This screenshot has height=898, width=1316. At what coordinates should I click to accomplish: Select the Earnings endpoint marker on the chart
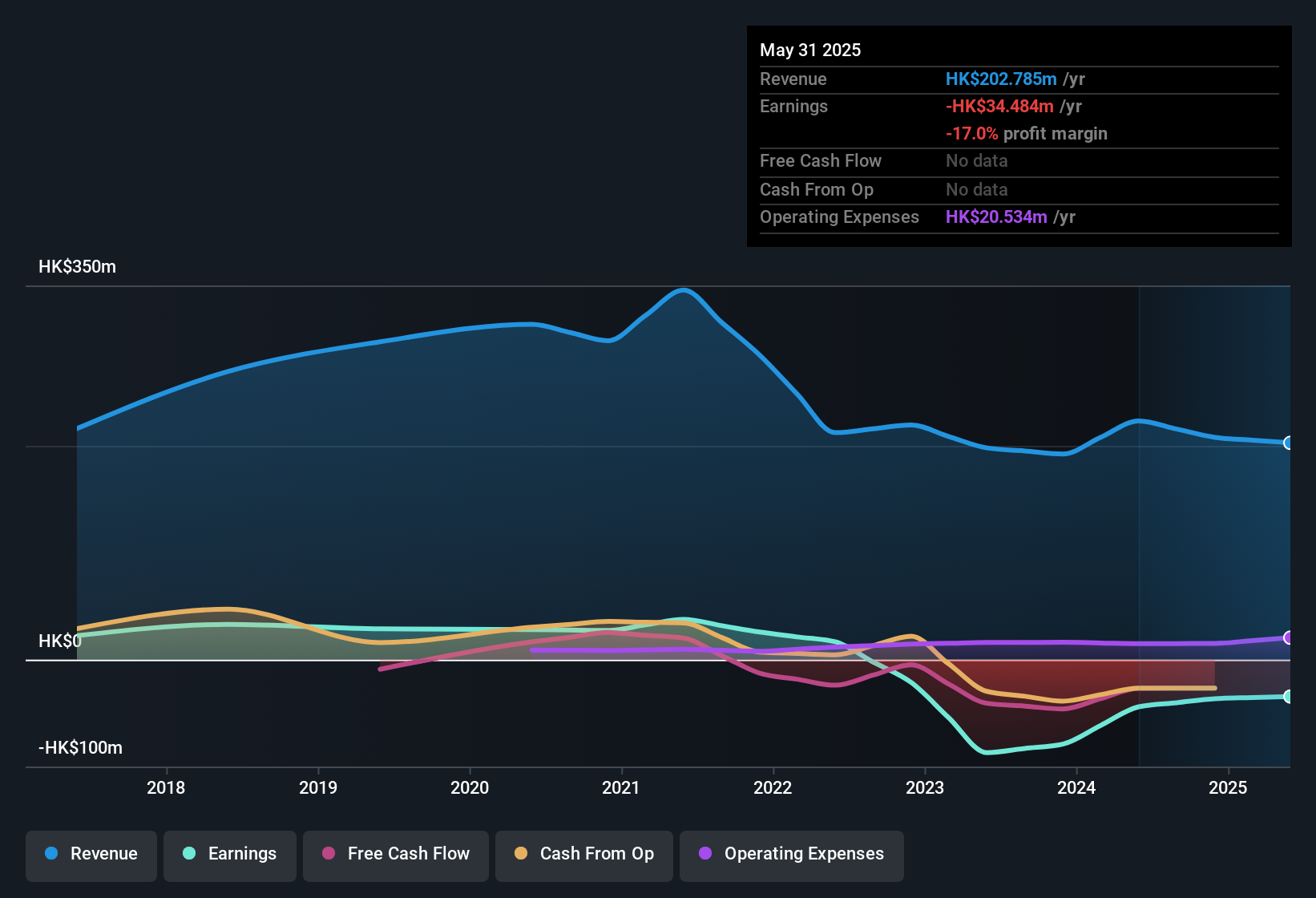1289,697
